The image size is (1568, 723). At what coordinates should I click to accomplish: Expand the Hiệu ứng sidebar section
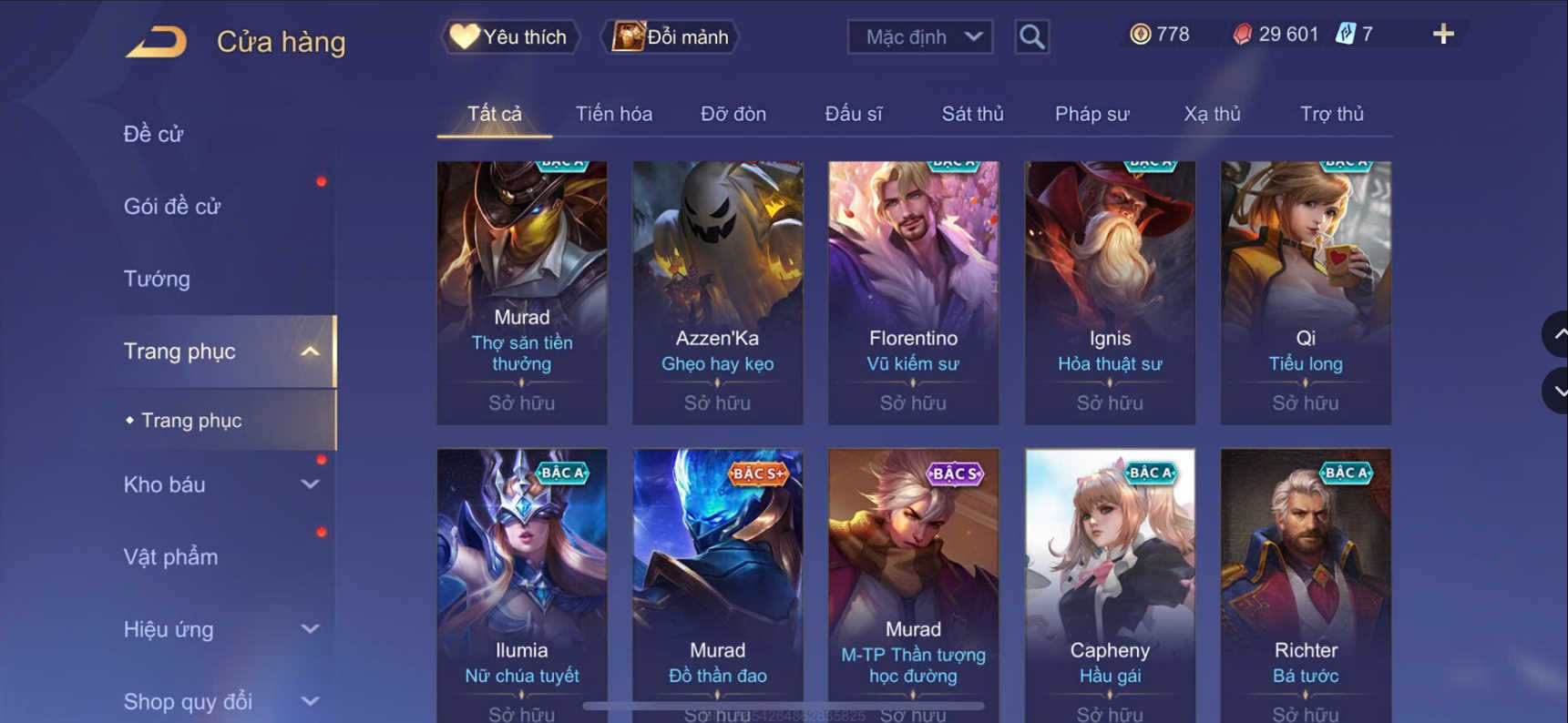point(310,629)
